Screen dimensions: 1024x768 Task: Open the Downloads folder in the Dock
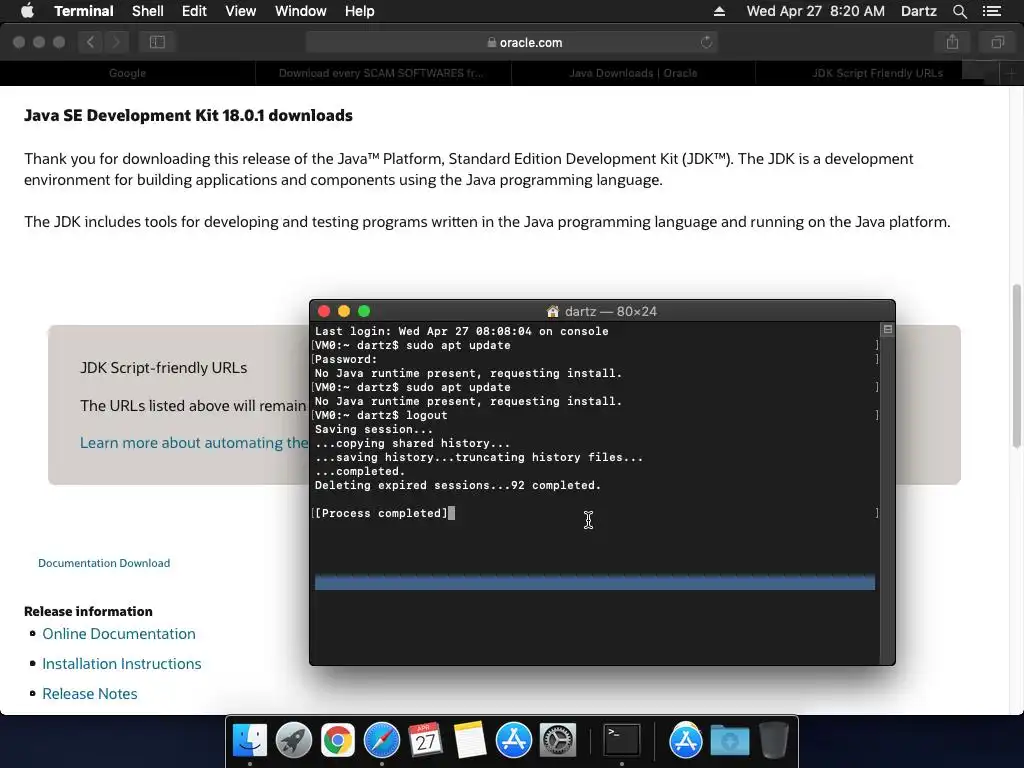point(729,741)
